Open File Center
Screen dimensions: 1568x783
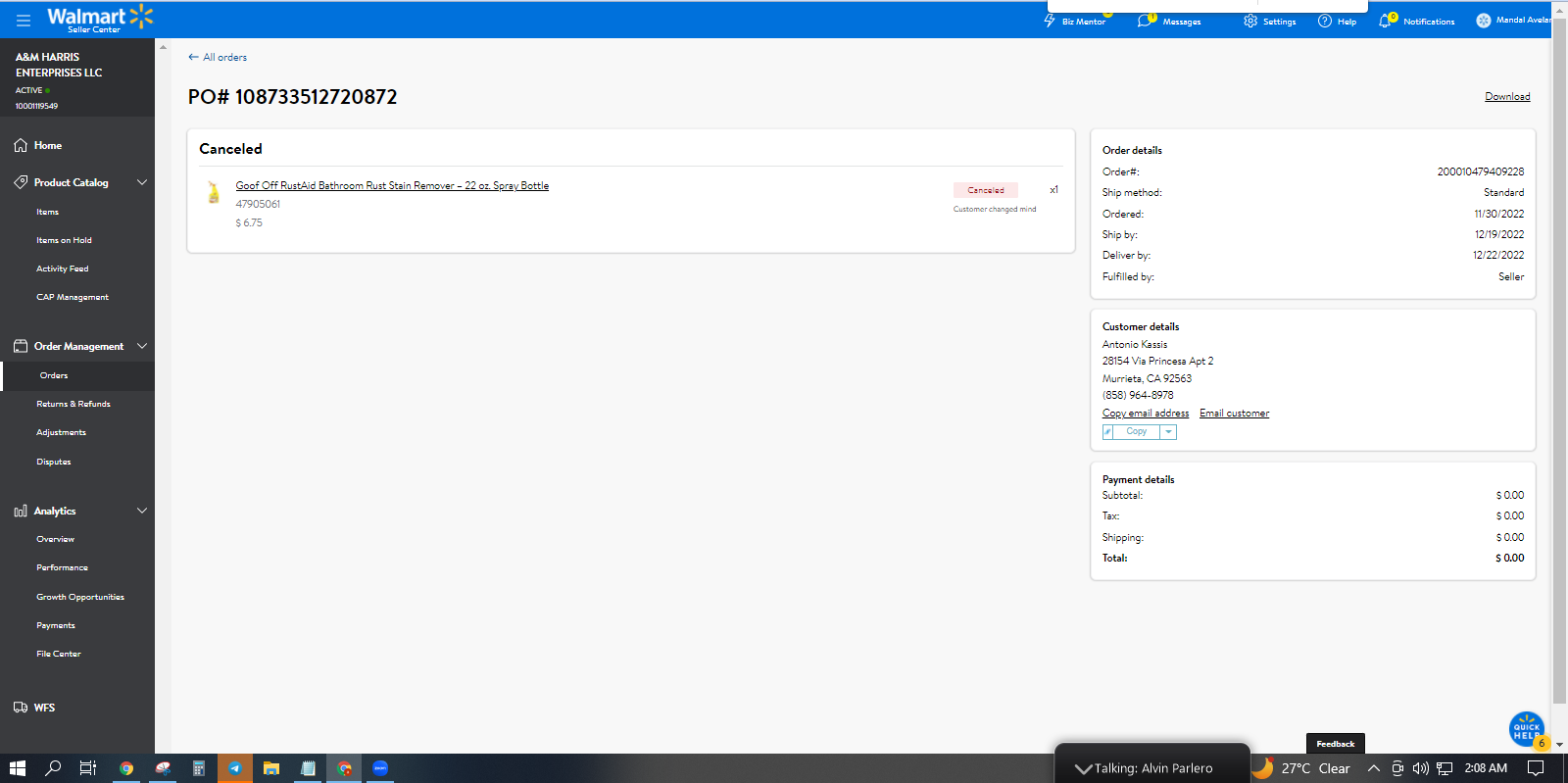click(x=59, y=654)
